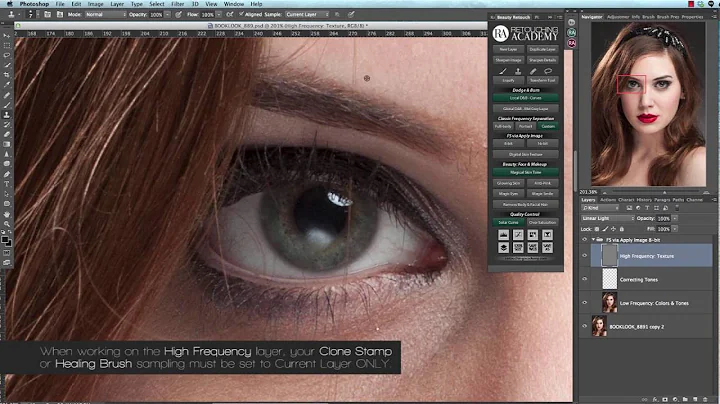Image resolution: width=720 pixels, height=404 pixels.
Task: Click the New Layer button in Beauty Retouch
Action: click(508, 49)
